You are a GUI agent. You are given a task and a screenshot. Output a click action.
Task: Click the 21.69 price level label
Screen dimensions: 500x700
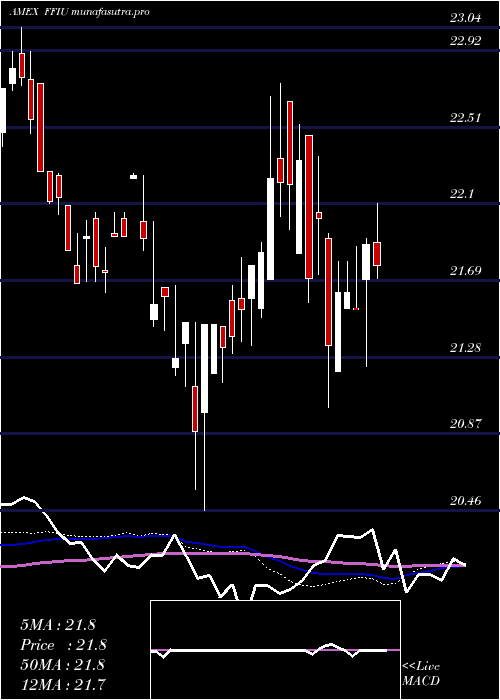[x=466, y=271]
